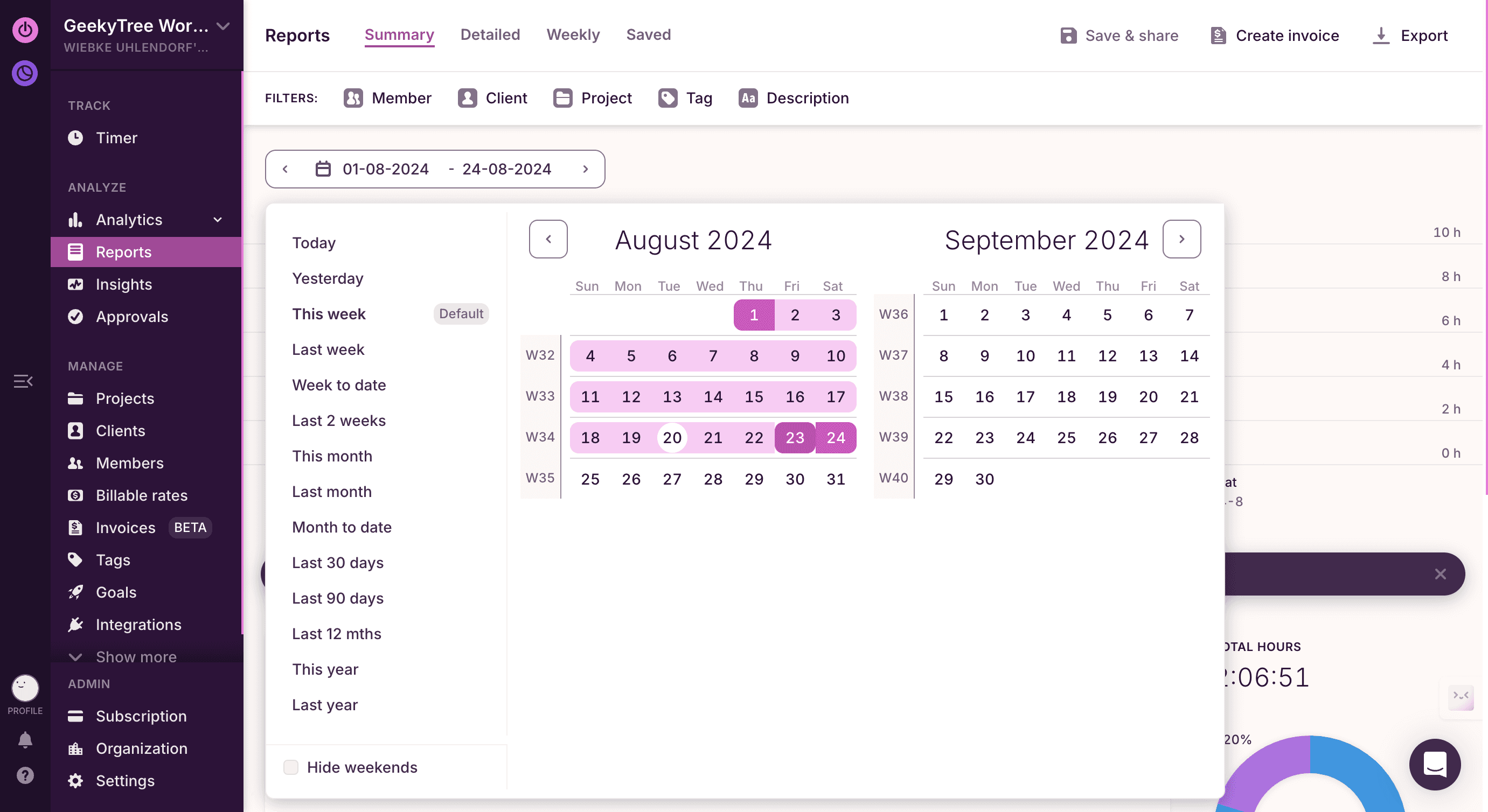Screen dimensions: 1488x812
Task: Click Export
Action: pyautogui.click(x=1410, y=35)
